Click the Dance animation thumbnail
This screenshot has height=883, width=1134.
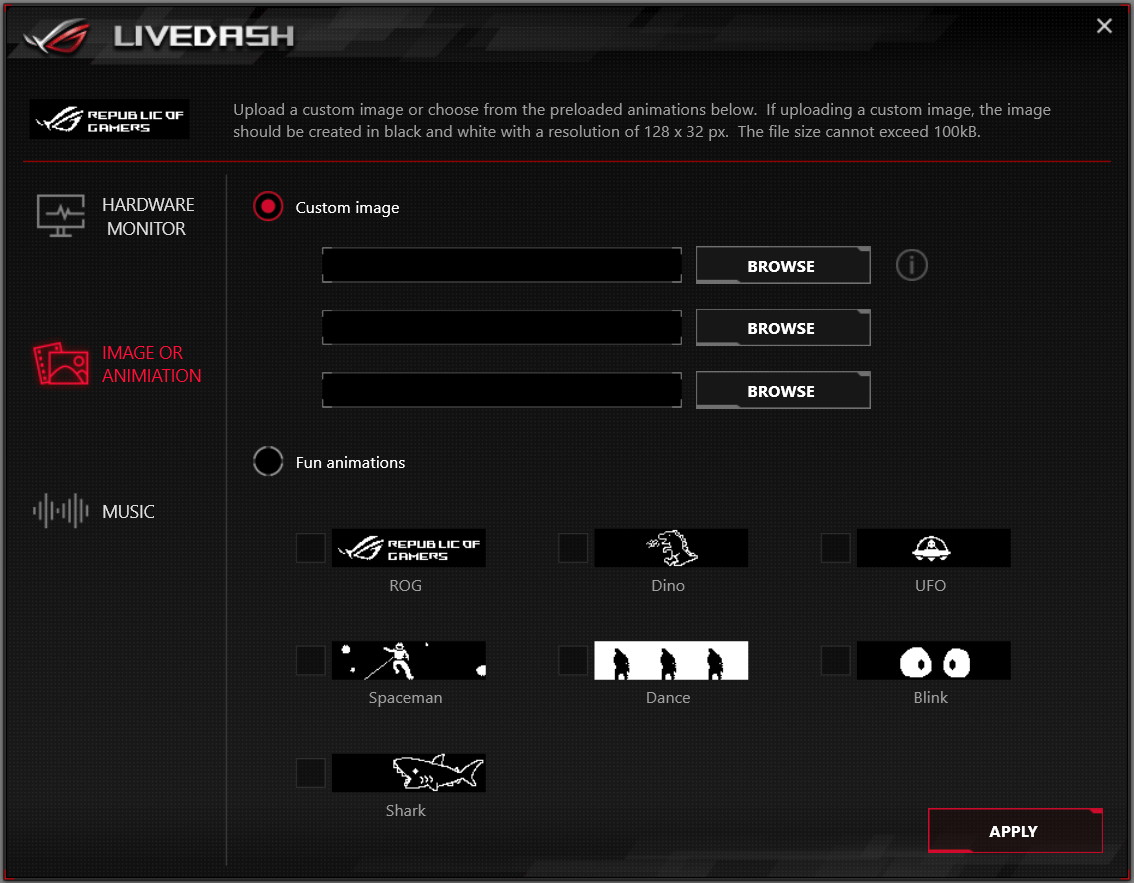(x=671, y=660)
